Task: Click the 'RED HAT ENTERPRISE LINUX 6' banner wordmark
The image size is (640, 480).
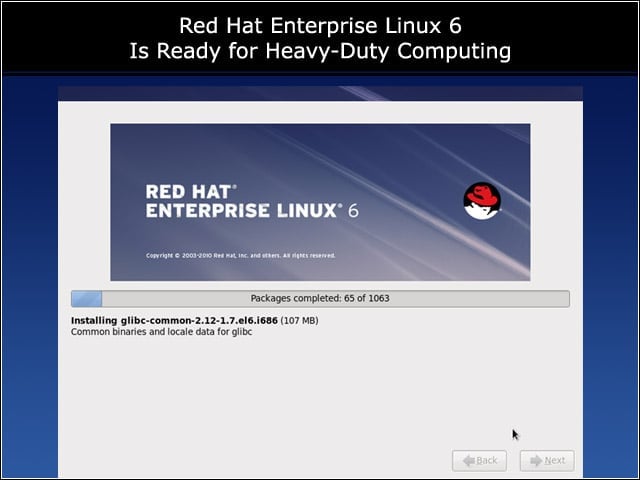Action: click(252, 201)
